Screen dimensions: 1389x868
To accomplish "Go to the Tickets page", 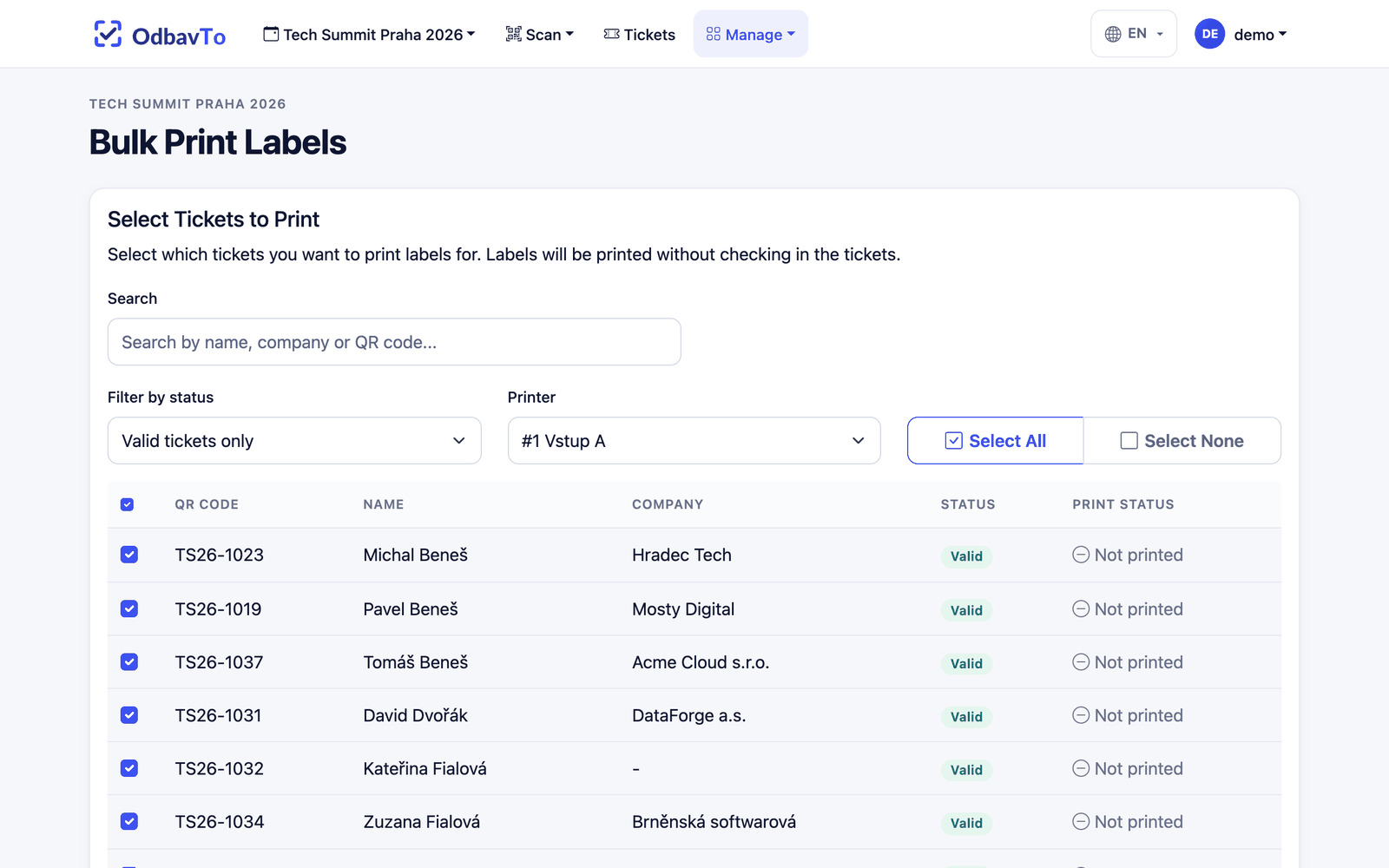I will tap(639, 34).
